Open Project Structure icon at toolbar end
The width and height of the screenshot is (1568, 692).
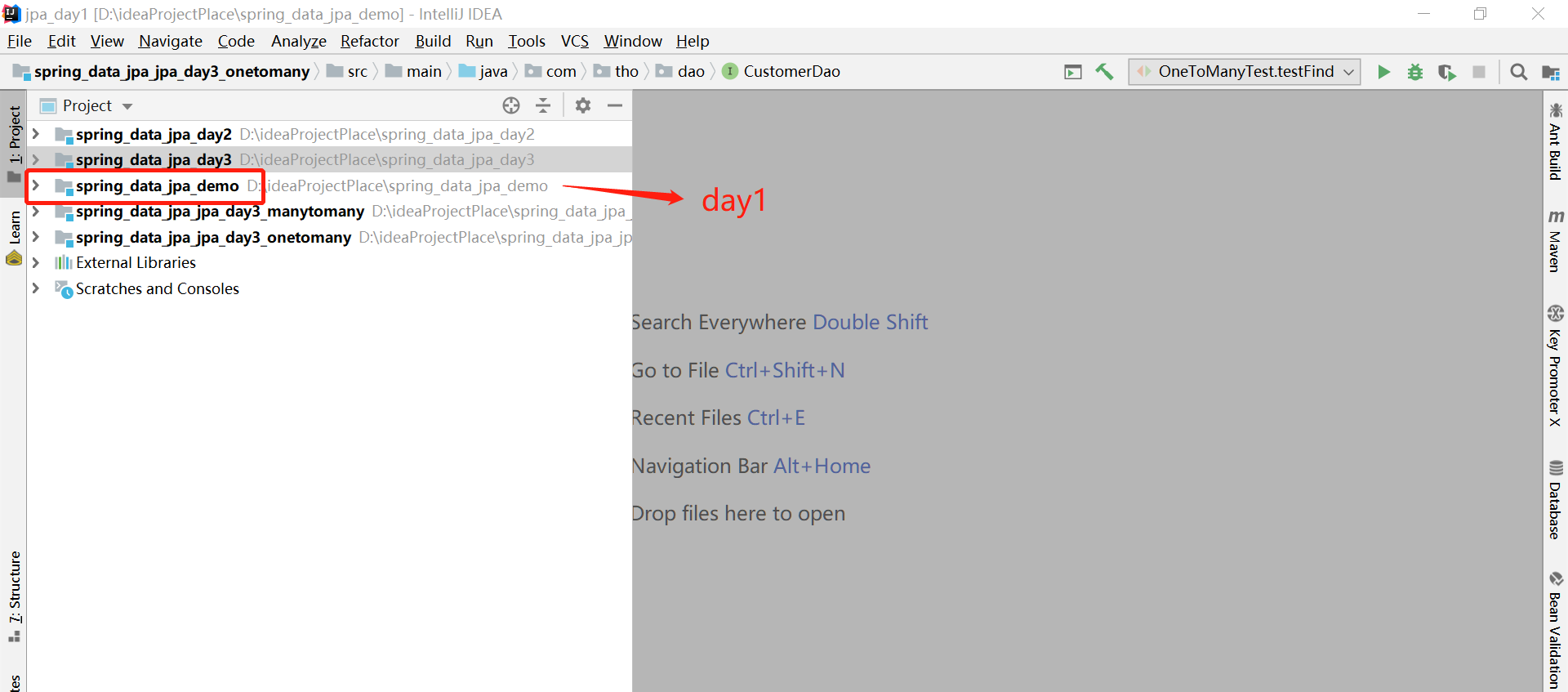(x=1551, y=72)
